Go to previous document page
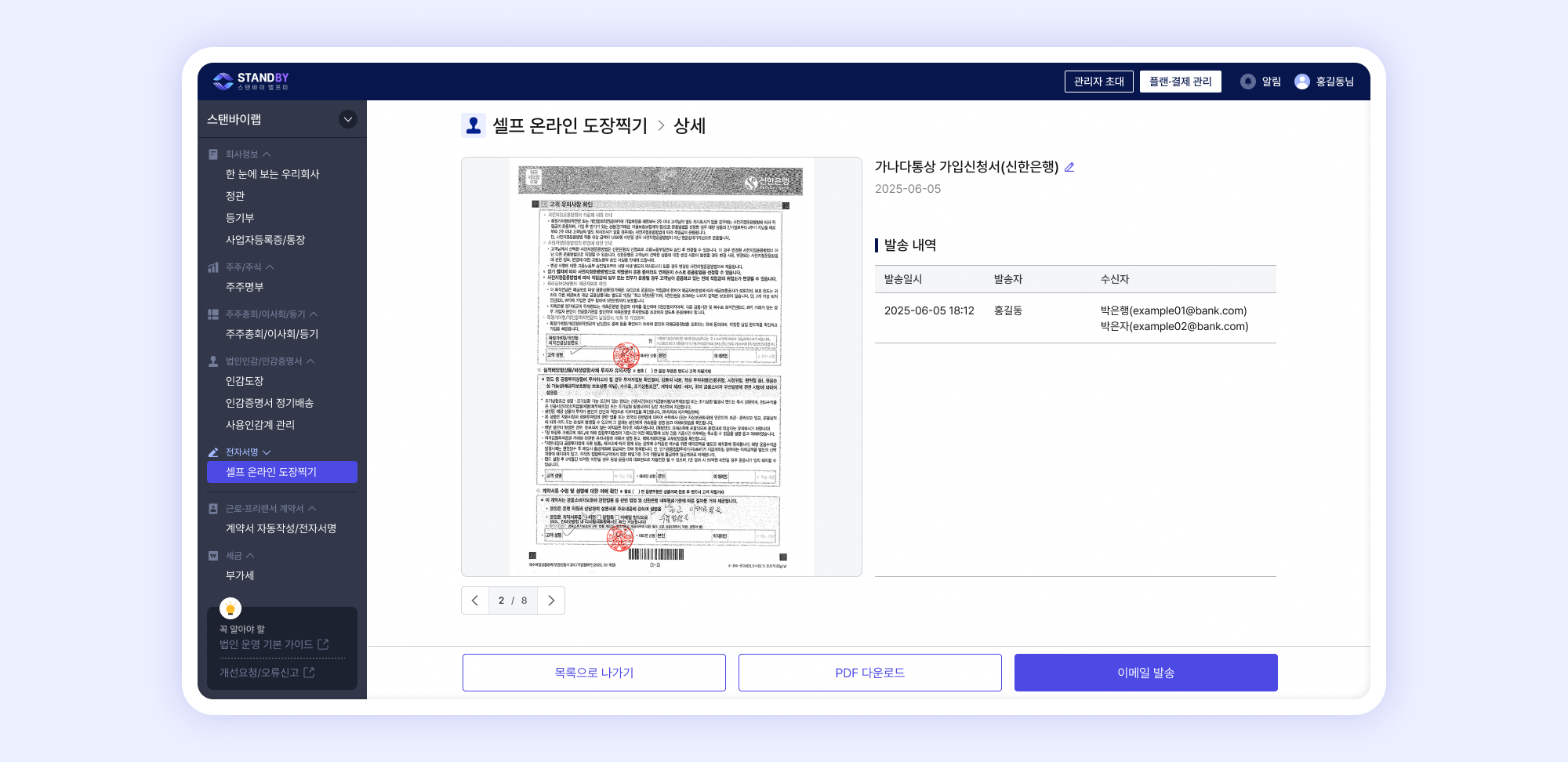 [x=475, y=601]
